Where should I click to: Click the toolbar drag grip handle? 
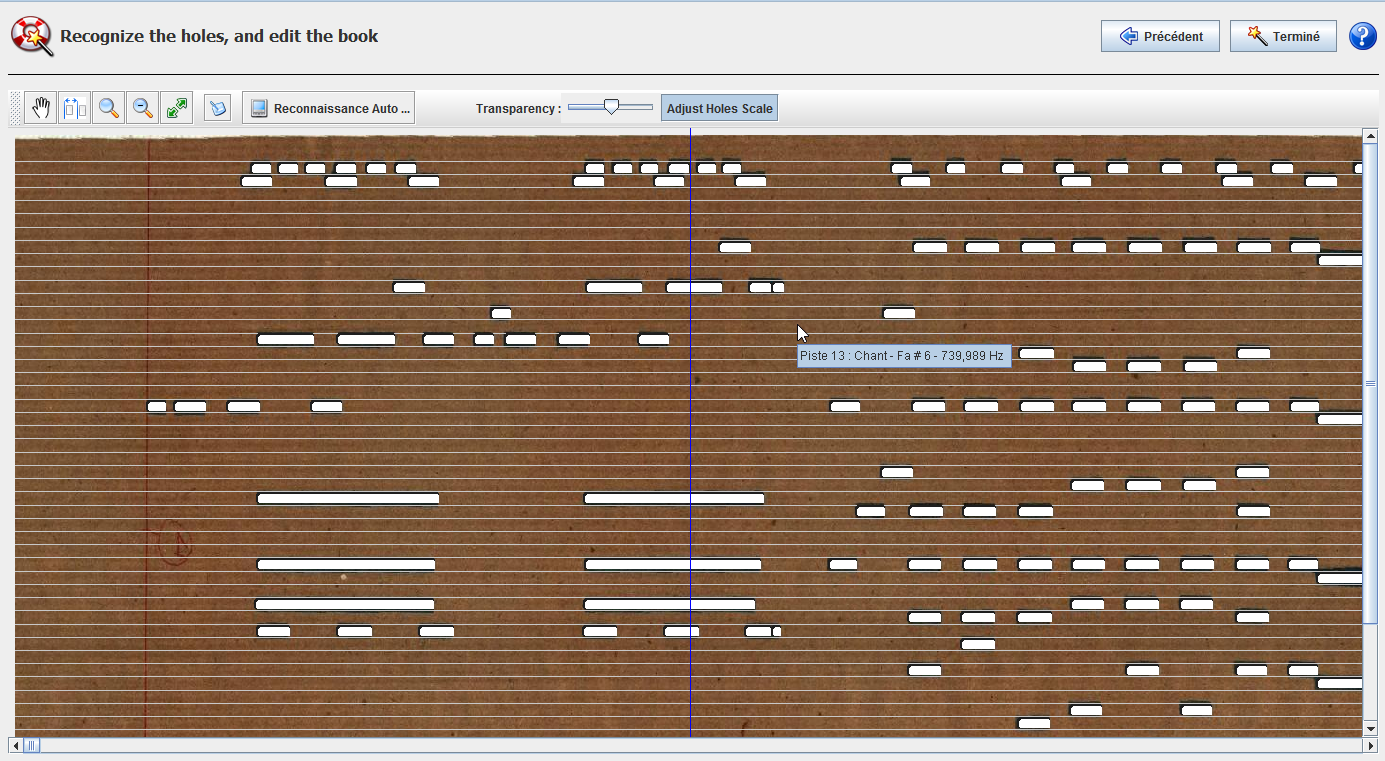(x=15, y=108)
